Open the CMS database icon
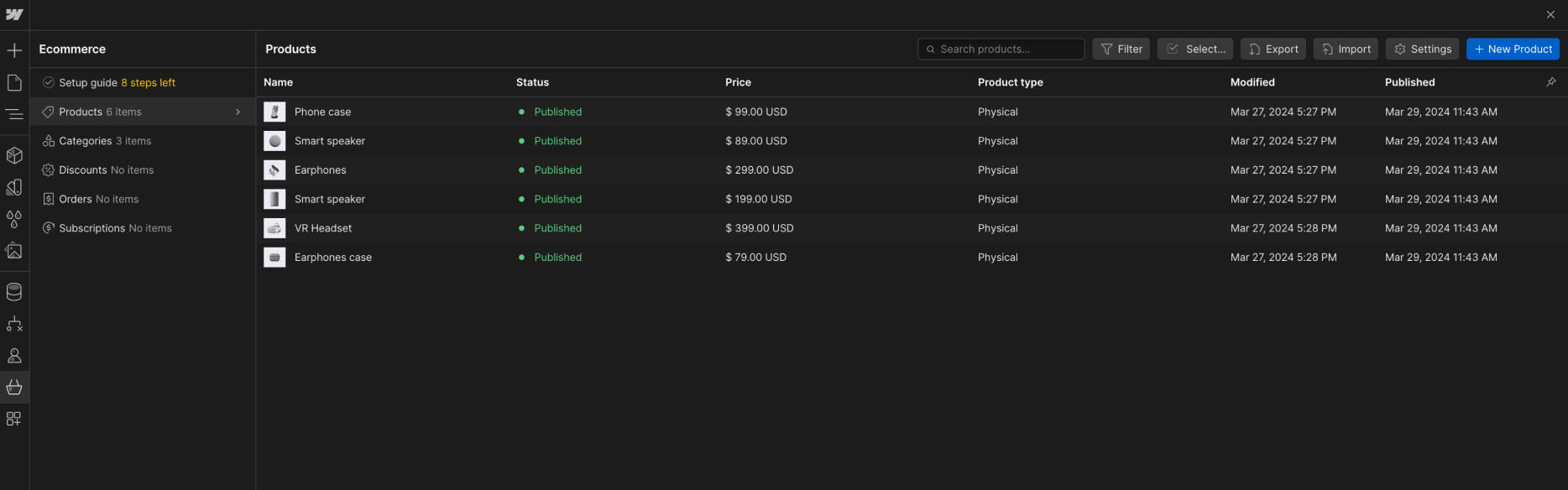Screen dimensions: 1568x490 click(x=14, y=292)
